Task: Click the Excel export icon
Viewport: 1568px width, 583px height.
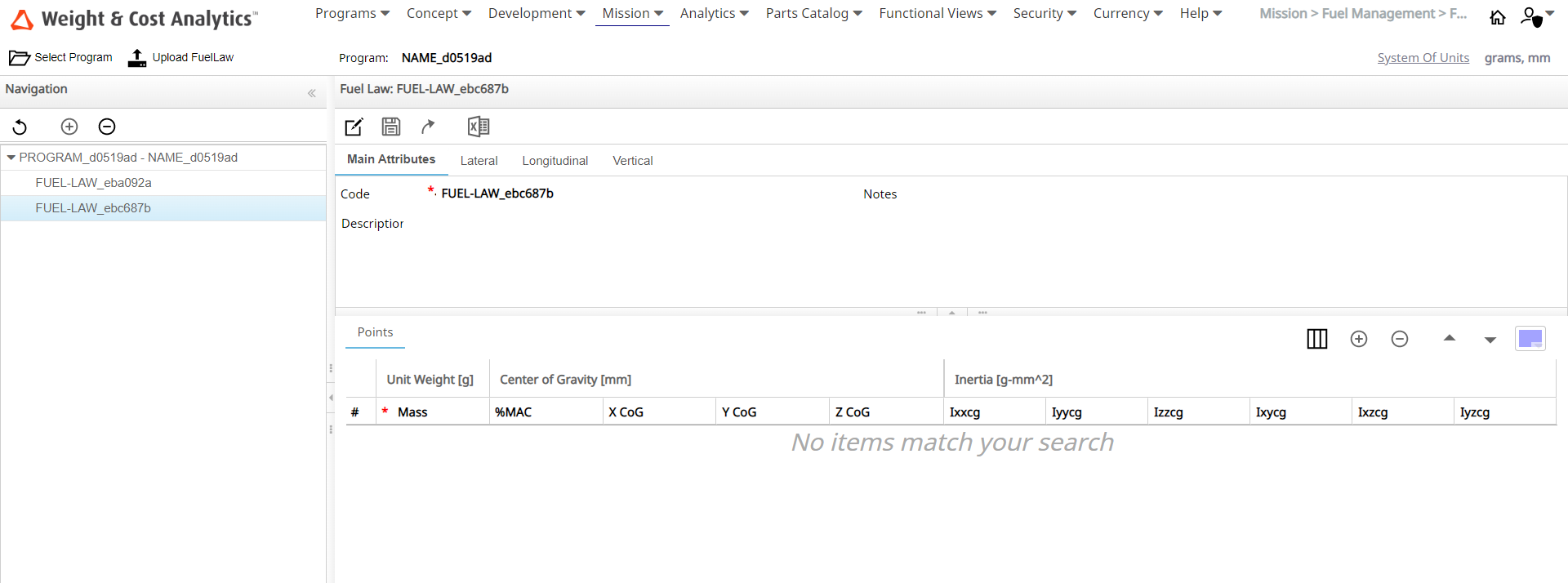Action: [478, 127]
